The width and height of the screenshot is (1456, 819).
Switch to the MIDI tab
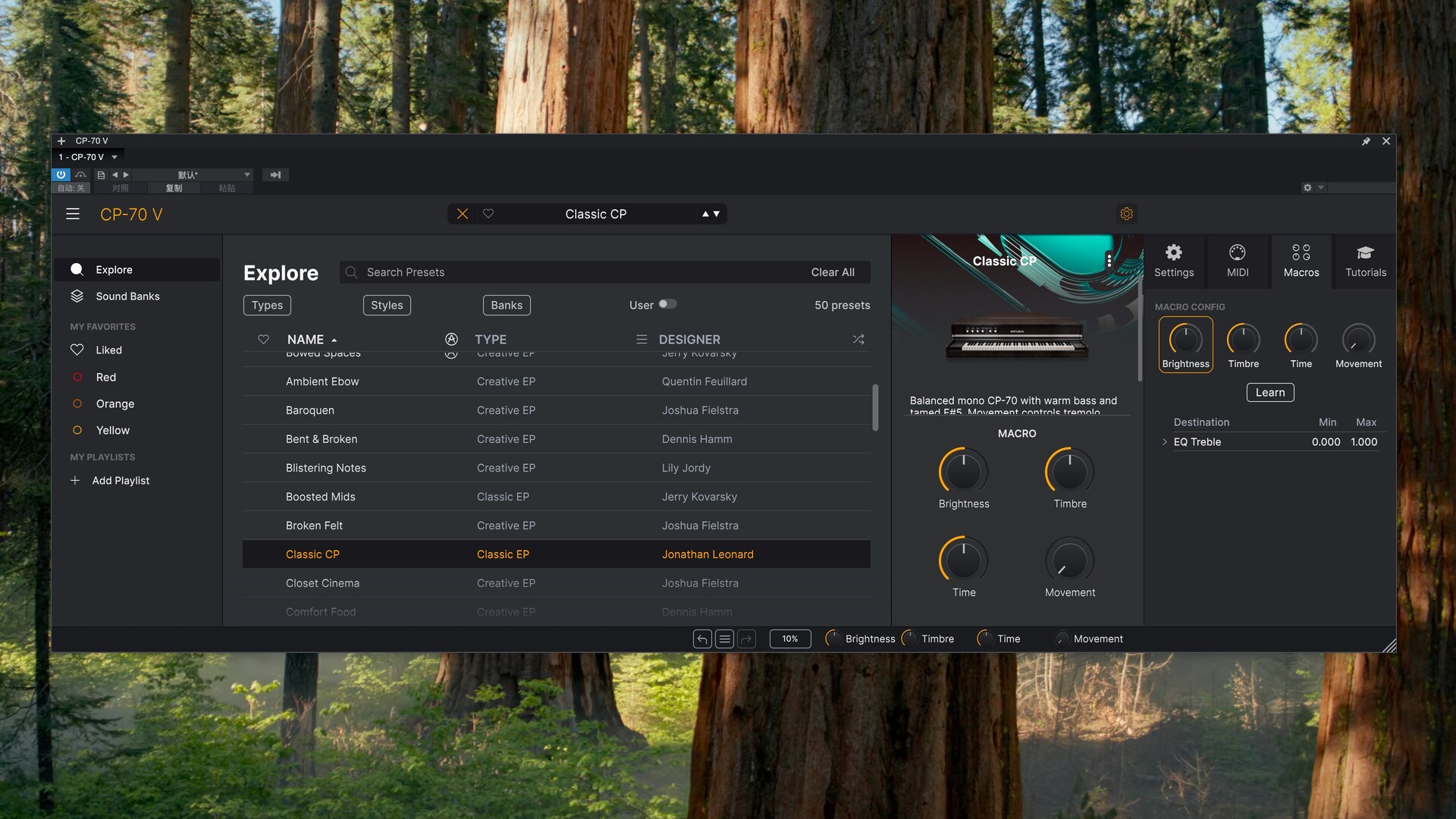[1238, 262]
